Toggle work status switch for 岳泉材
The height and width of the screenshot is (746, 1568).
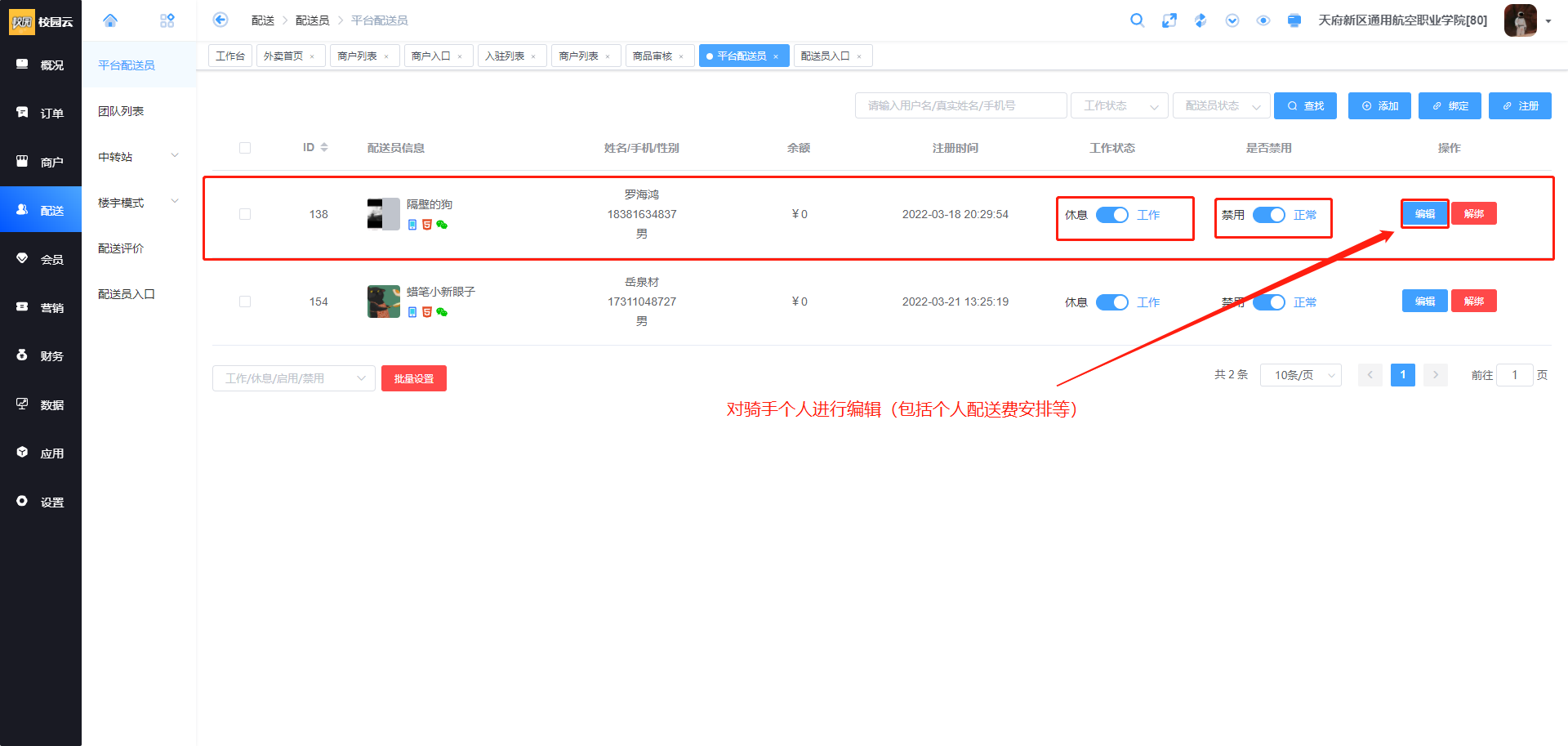pos(1111,302)
